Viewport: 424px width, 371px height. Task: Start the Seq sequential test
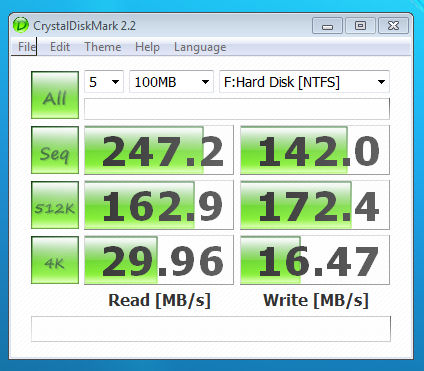coord(55,150)
